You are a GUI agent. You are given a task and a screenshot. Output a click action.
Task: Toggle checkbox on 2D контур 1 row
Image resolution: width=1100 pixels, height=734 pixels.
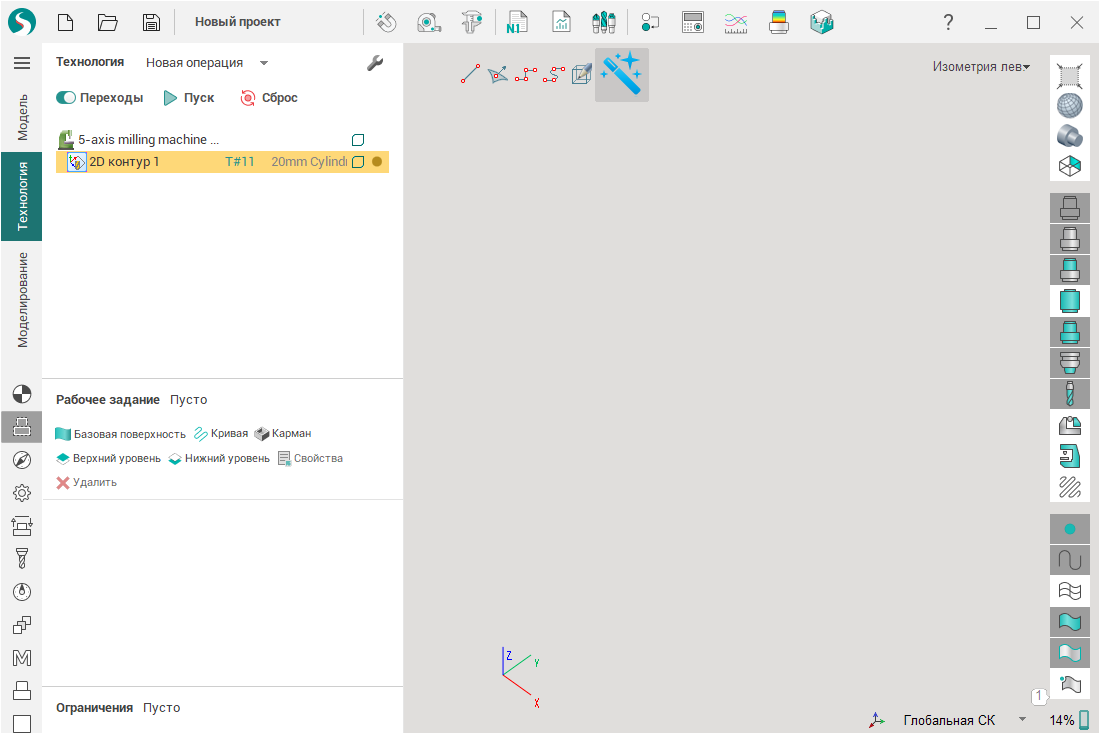(358, 162)
